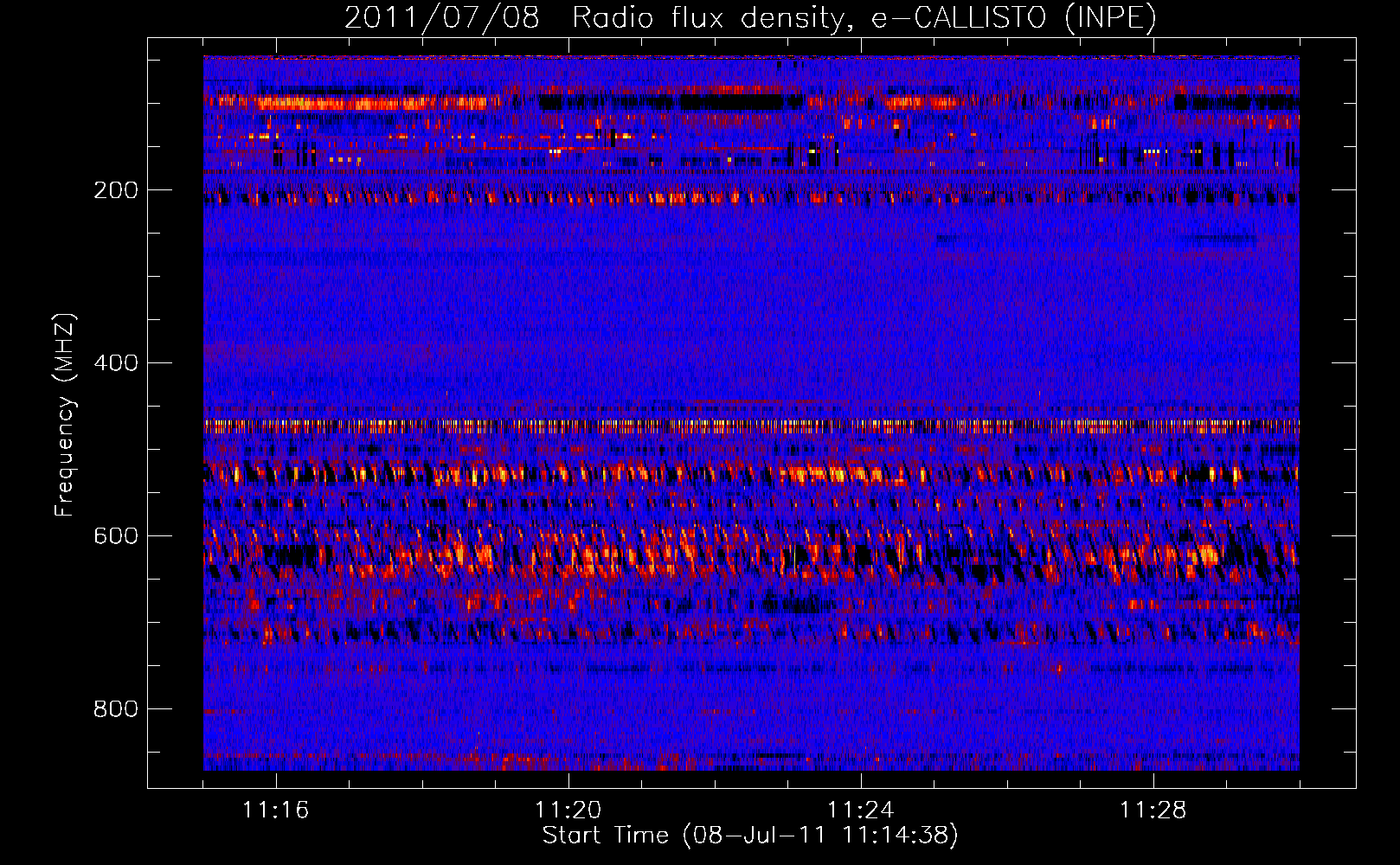Click the 800 frequency tick label
The width and height of the screenshot is (1400, 865).
coord(116,709)
